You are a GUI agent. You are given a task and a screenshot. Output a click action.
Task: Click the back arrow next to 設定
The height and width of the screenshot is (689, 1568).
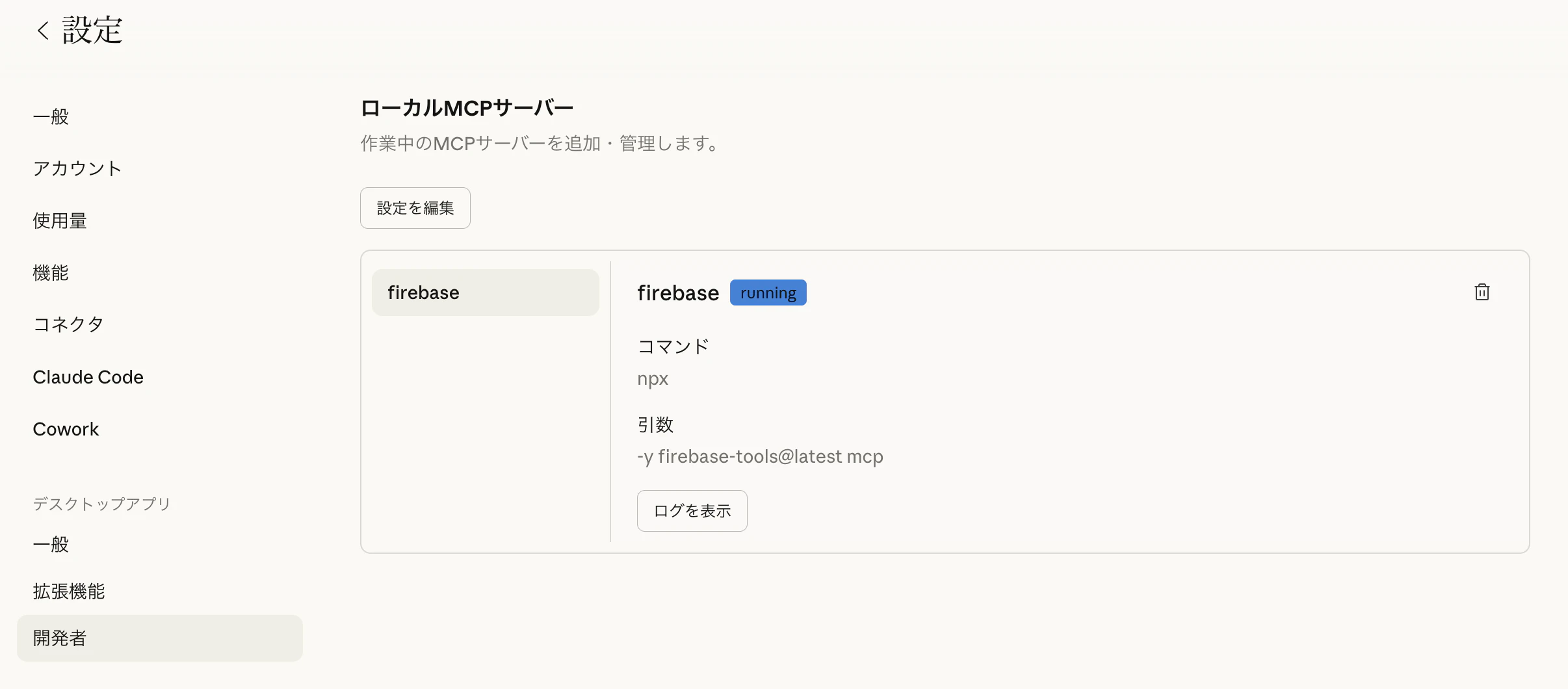[x=41, y=30]
